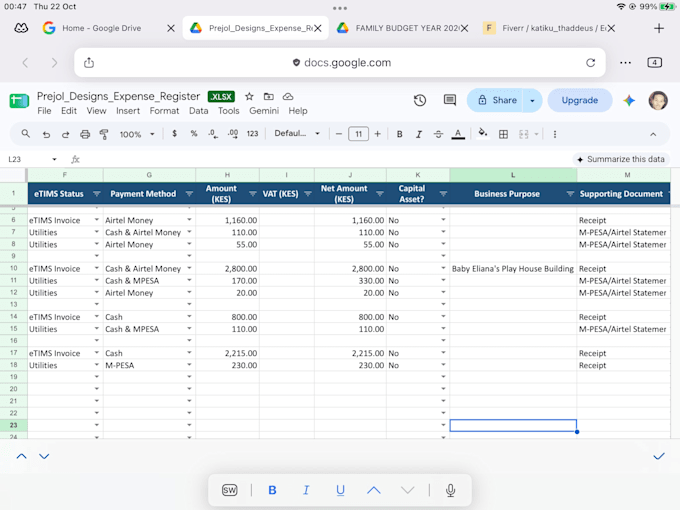Viewport: 680px width, 510px height.
Task: Open the Data menu
Action: (199, 111)
